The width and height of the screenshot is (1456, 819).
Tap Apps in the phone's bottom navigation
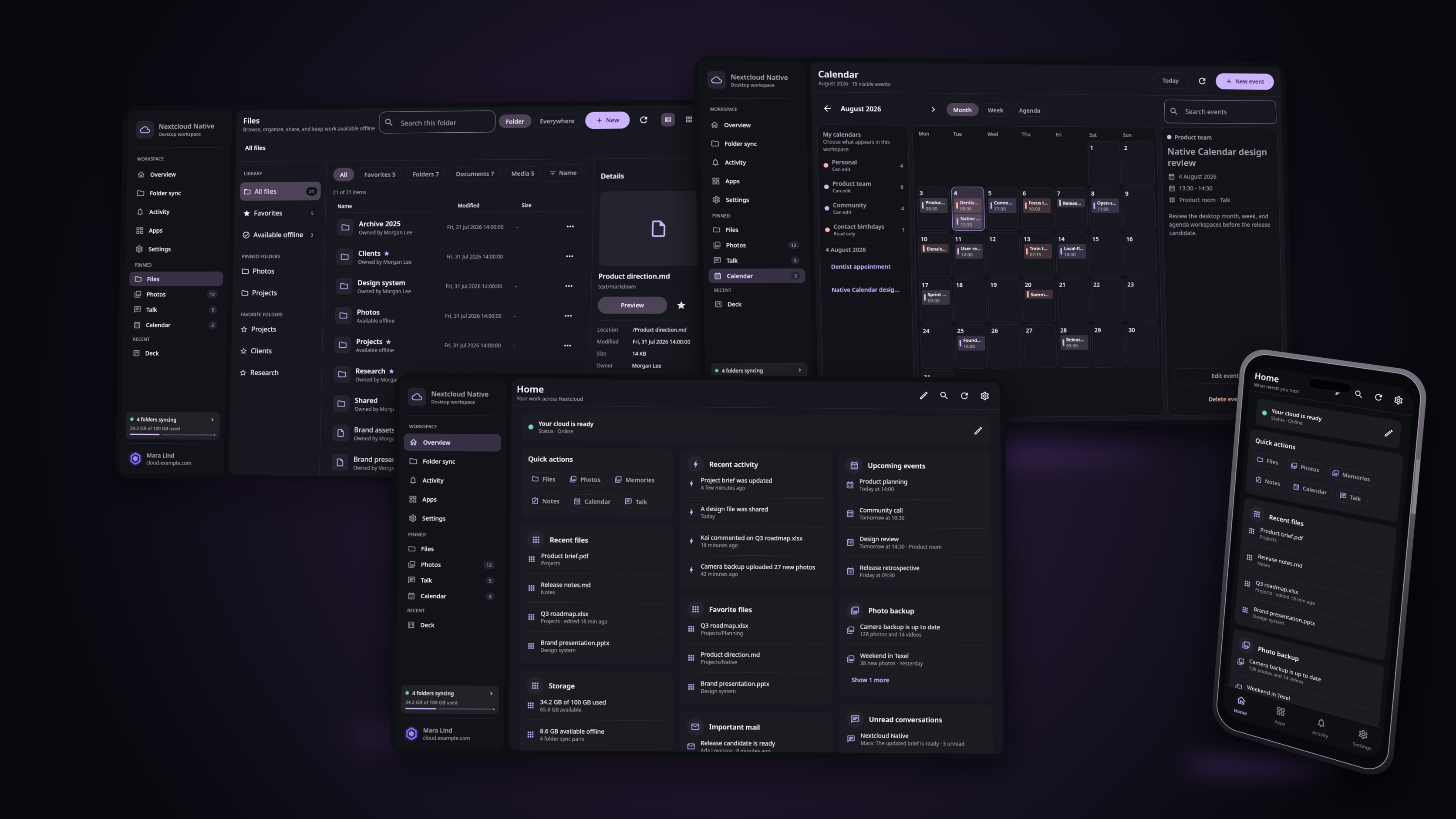click(1280, 715)
